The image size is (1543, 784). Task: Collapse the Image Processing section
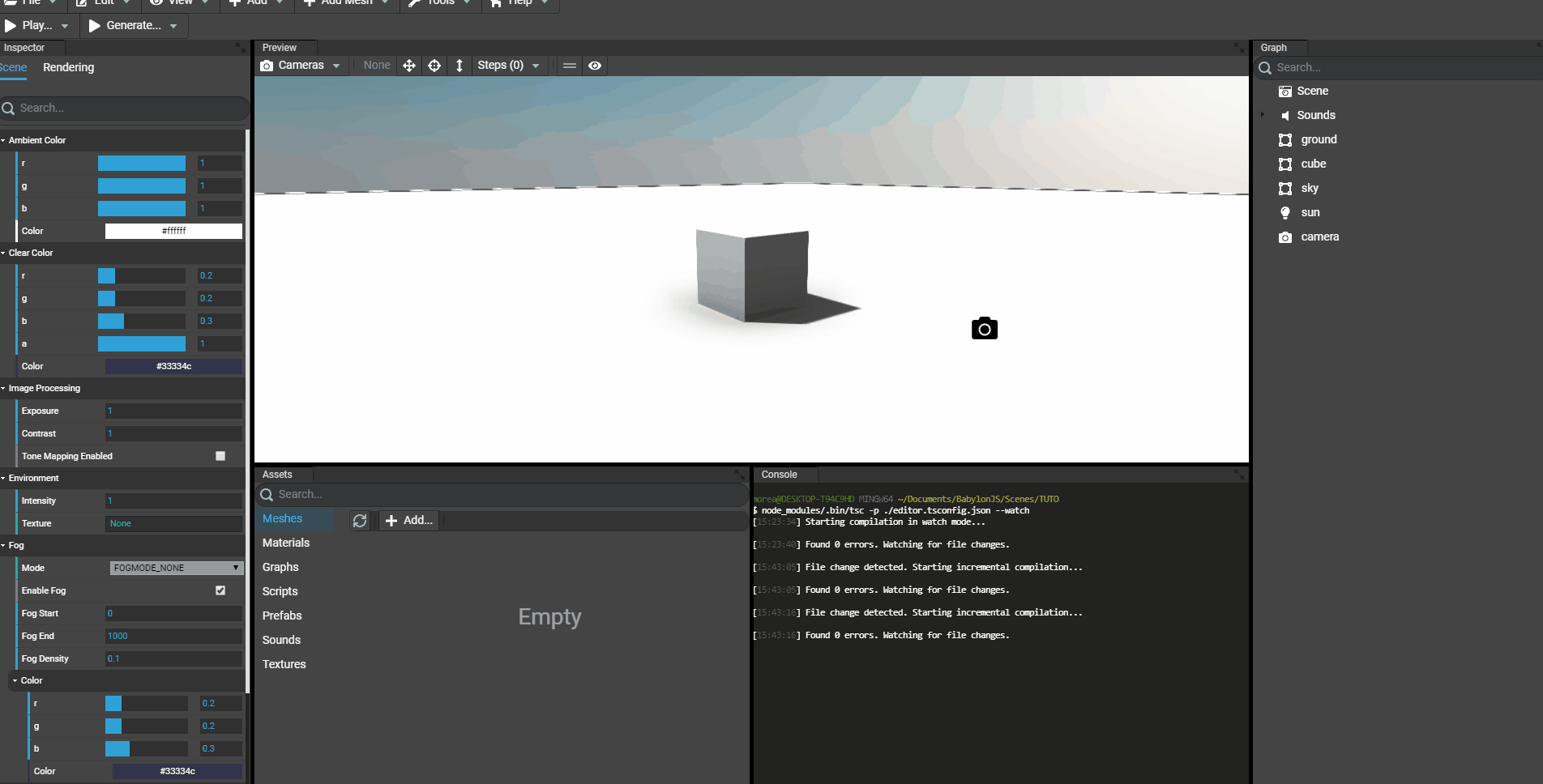click(3, 389)
